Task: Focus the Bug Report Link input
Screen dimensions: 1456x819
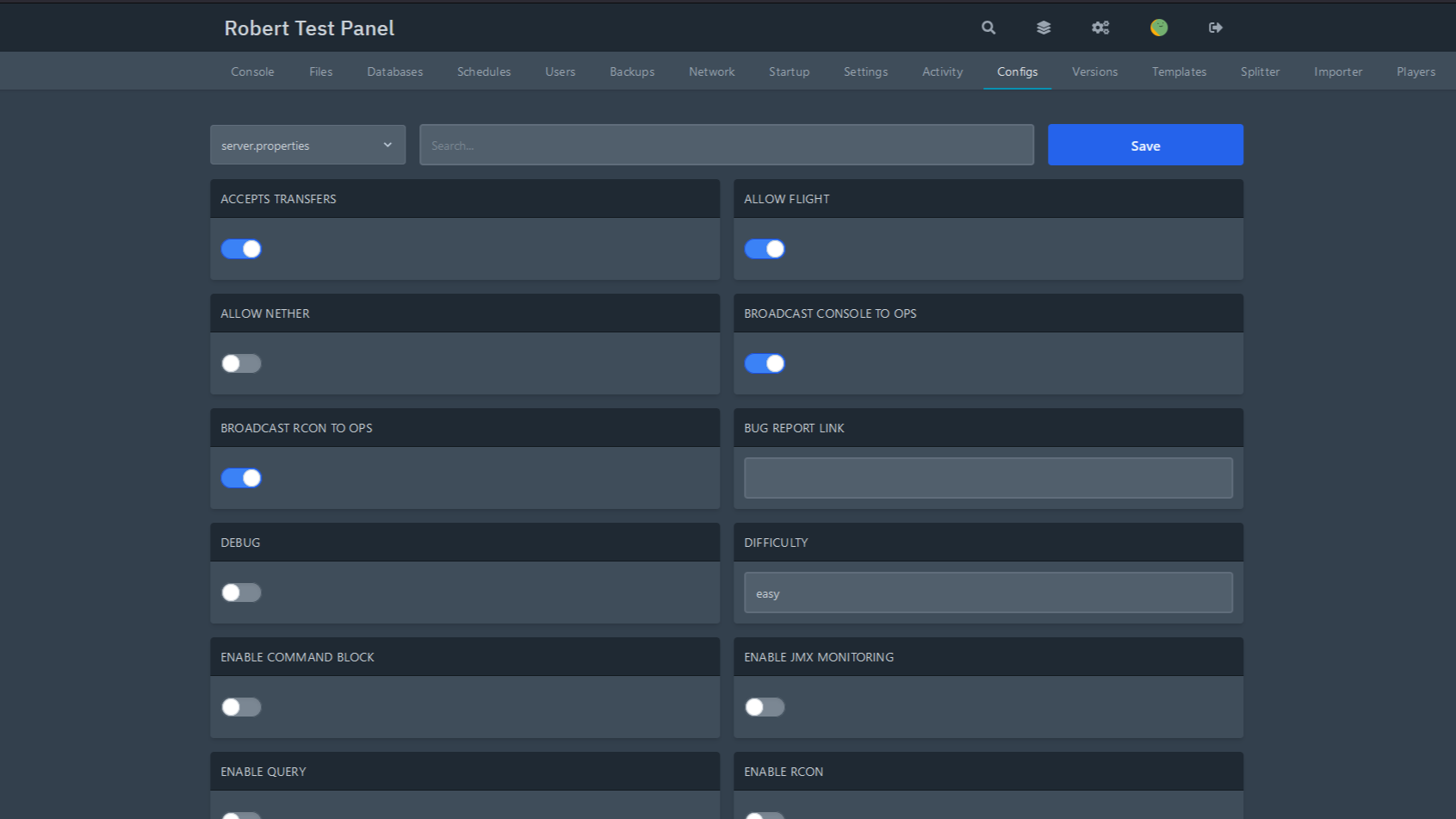Action: click(x=988, y=478)
